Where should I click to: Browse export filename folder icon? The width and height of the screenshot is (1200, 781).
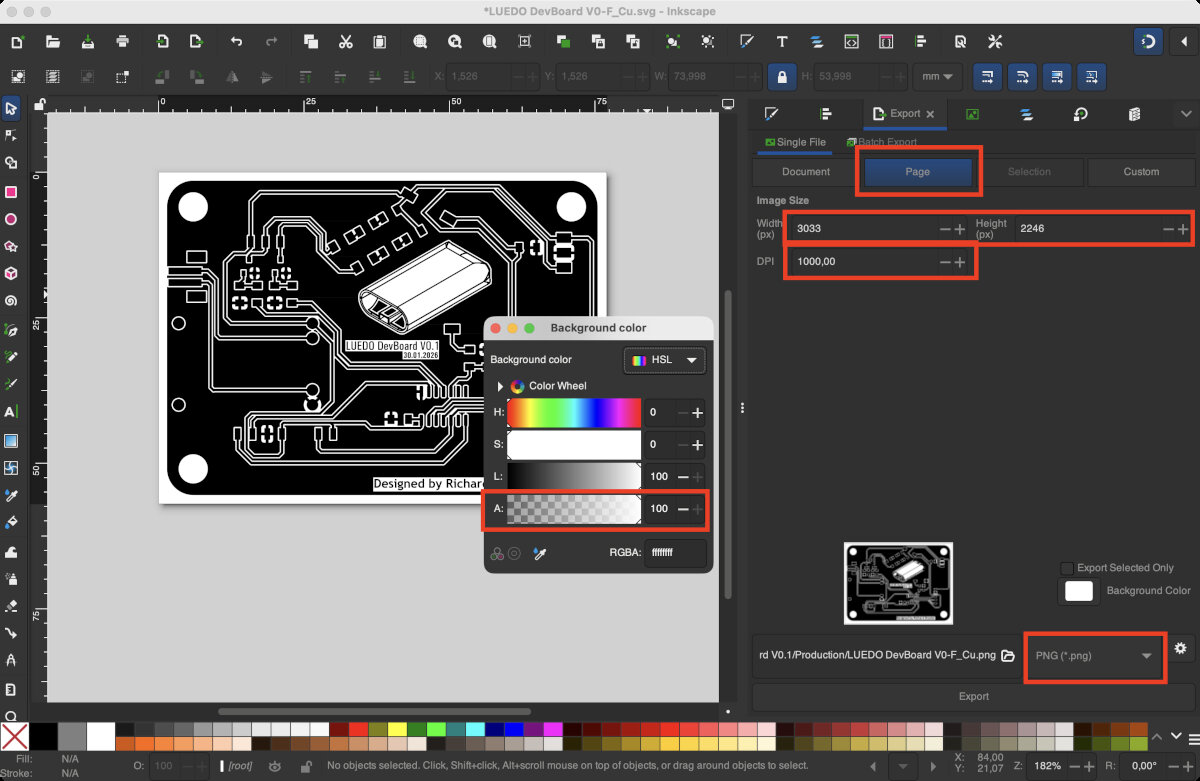[1008, 655]
